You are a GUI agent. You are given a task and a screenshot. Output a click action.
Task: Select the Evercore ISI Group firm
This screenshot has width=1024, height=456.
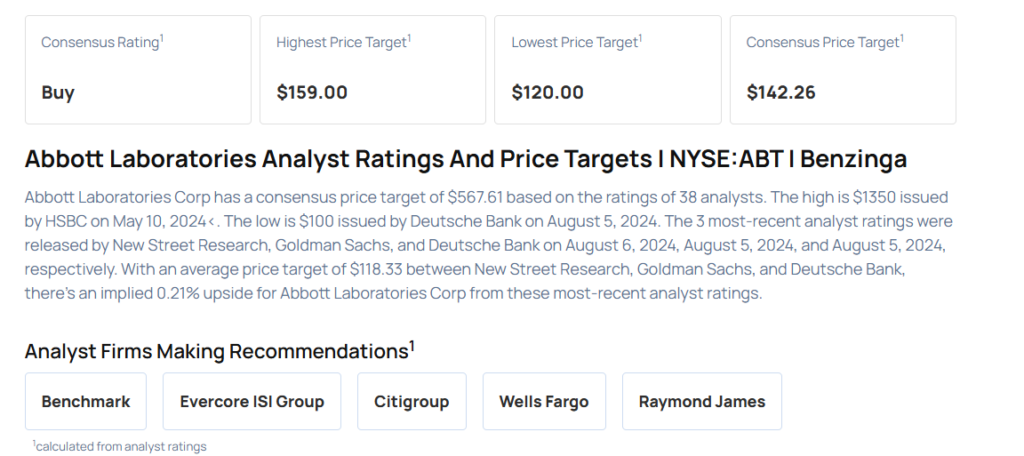click(252, 402)
